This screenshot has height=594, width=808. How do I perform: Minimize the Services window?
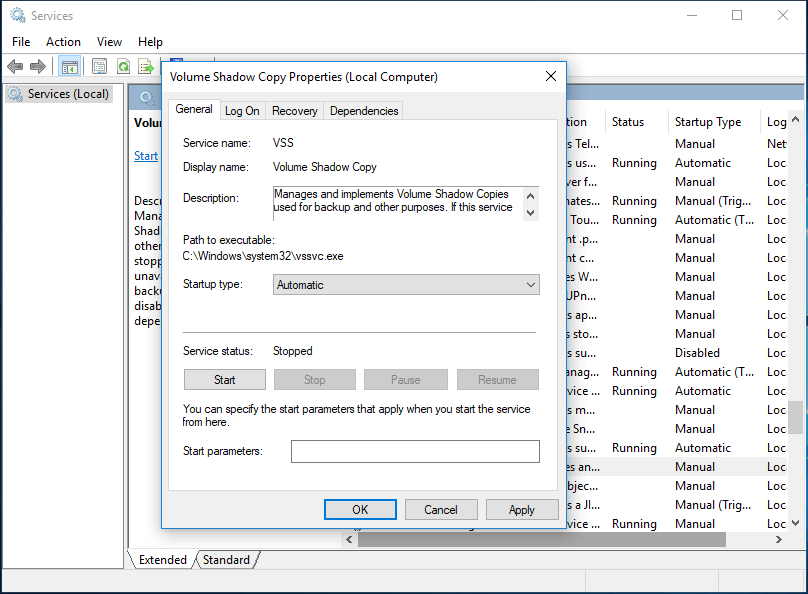[x=692, y=15]
